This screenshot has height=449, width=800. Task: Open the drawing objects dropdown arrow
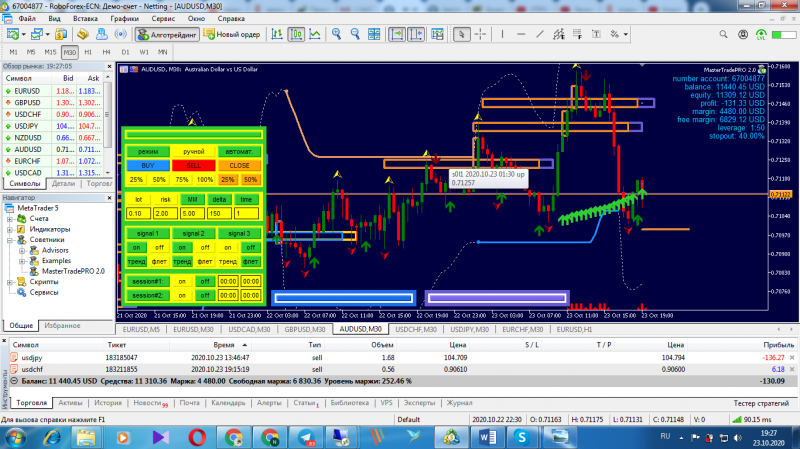626,34
